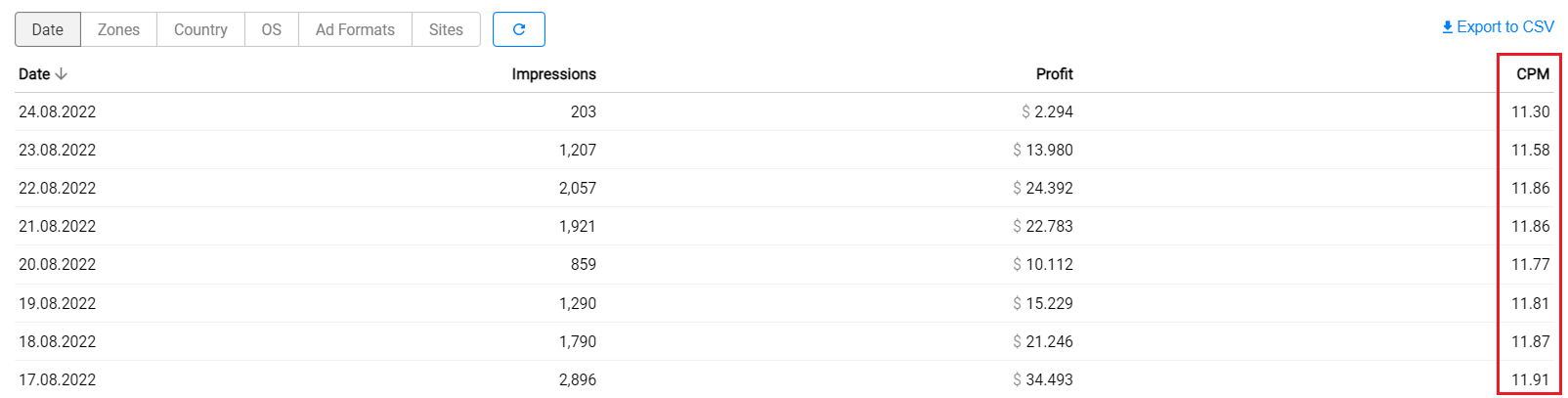Click the CPM column header
This screenshot has width=1568, height=398.
(x=1532, y=74)
